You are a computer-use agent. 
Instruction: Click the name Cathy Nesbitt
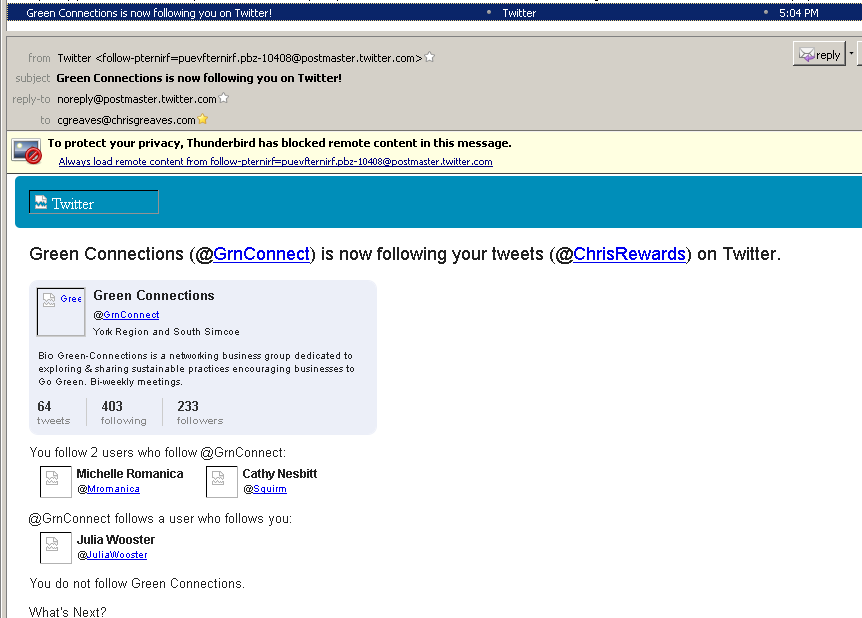pos(280,473)
